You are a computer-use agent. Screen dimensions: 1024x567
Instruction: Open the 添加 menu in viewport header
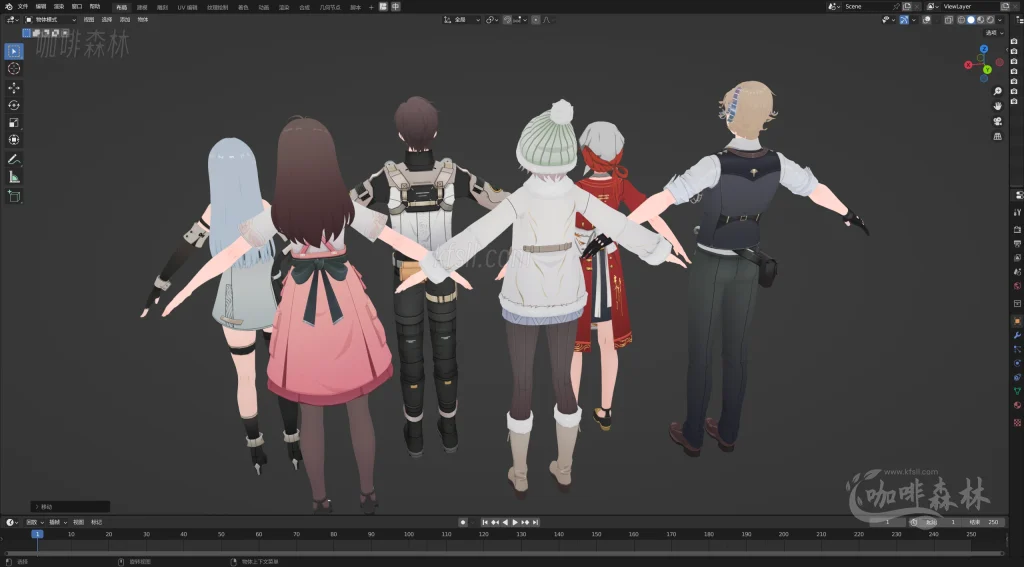click(x=125, y=20)
